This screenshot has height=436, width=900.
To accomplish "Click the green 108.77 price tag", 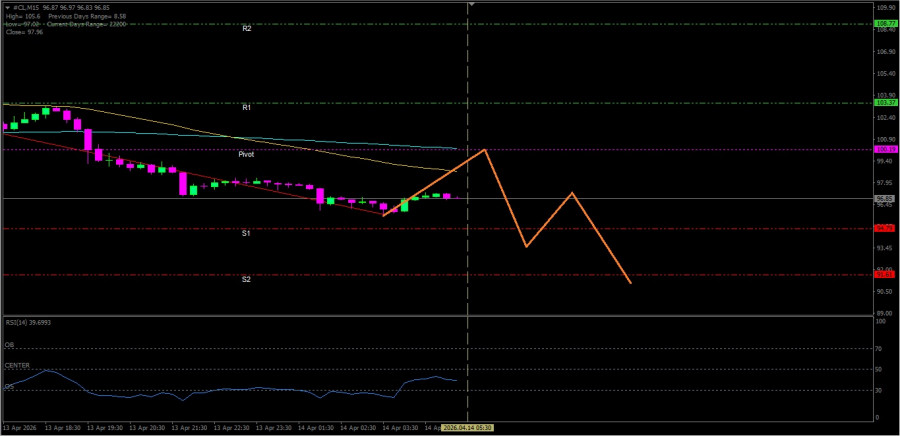I will point(885,23).
